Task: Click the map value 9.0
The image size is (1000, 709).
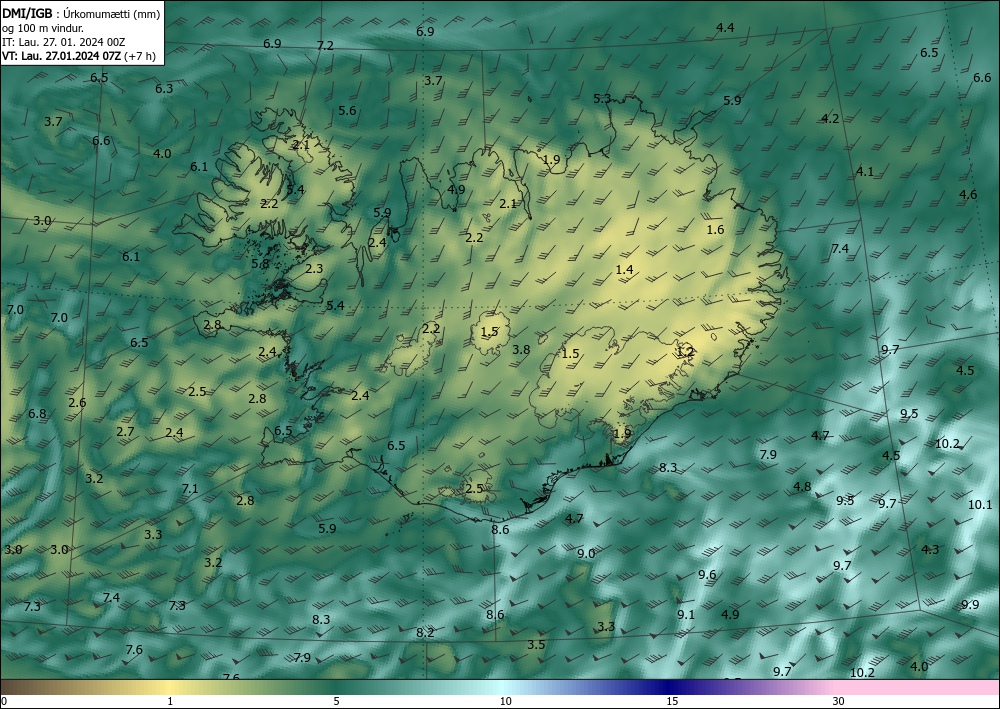Action: tap(586, 553)
